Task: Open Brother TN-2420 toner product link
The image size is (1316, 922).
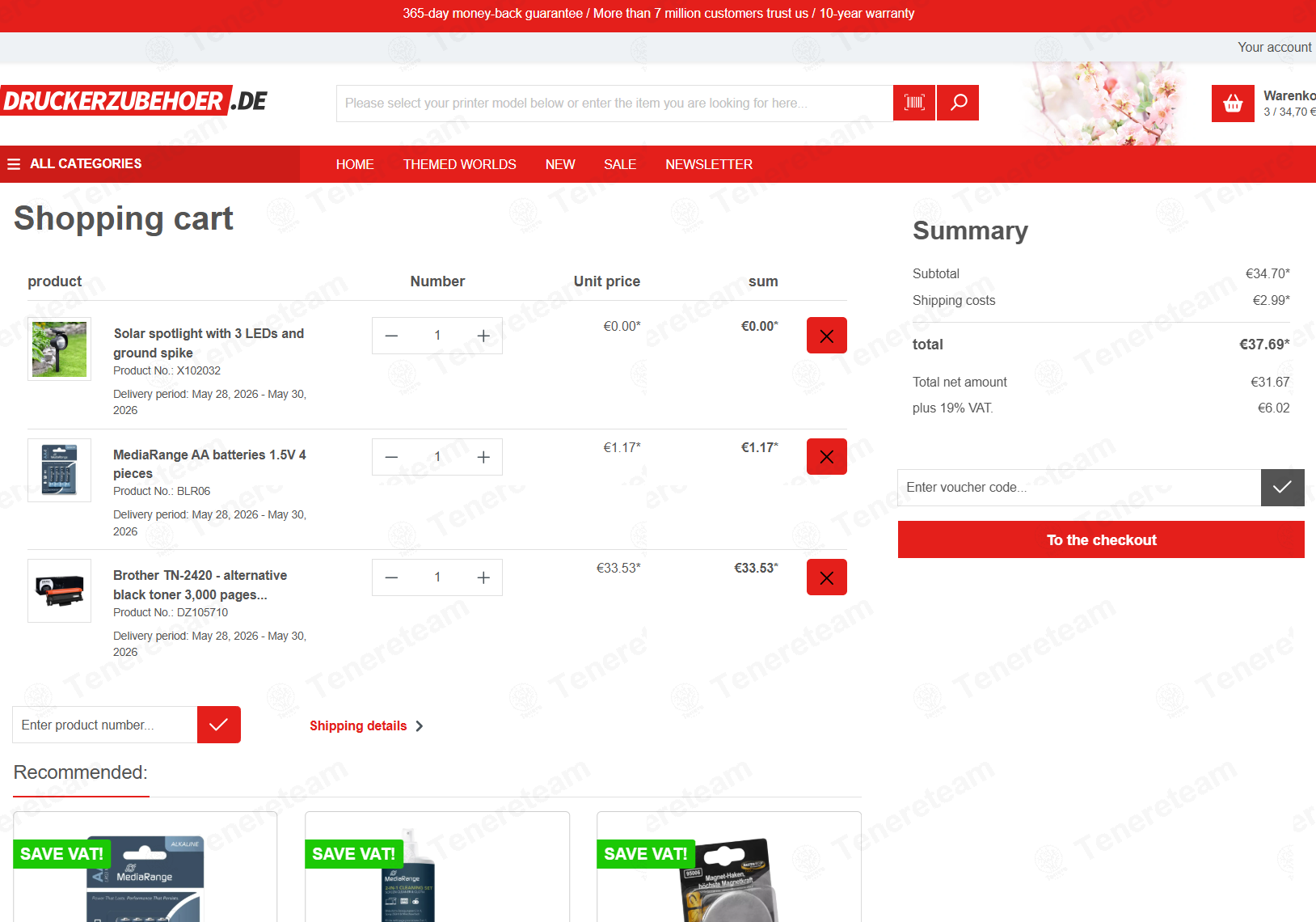Action: tap(200, 585)
